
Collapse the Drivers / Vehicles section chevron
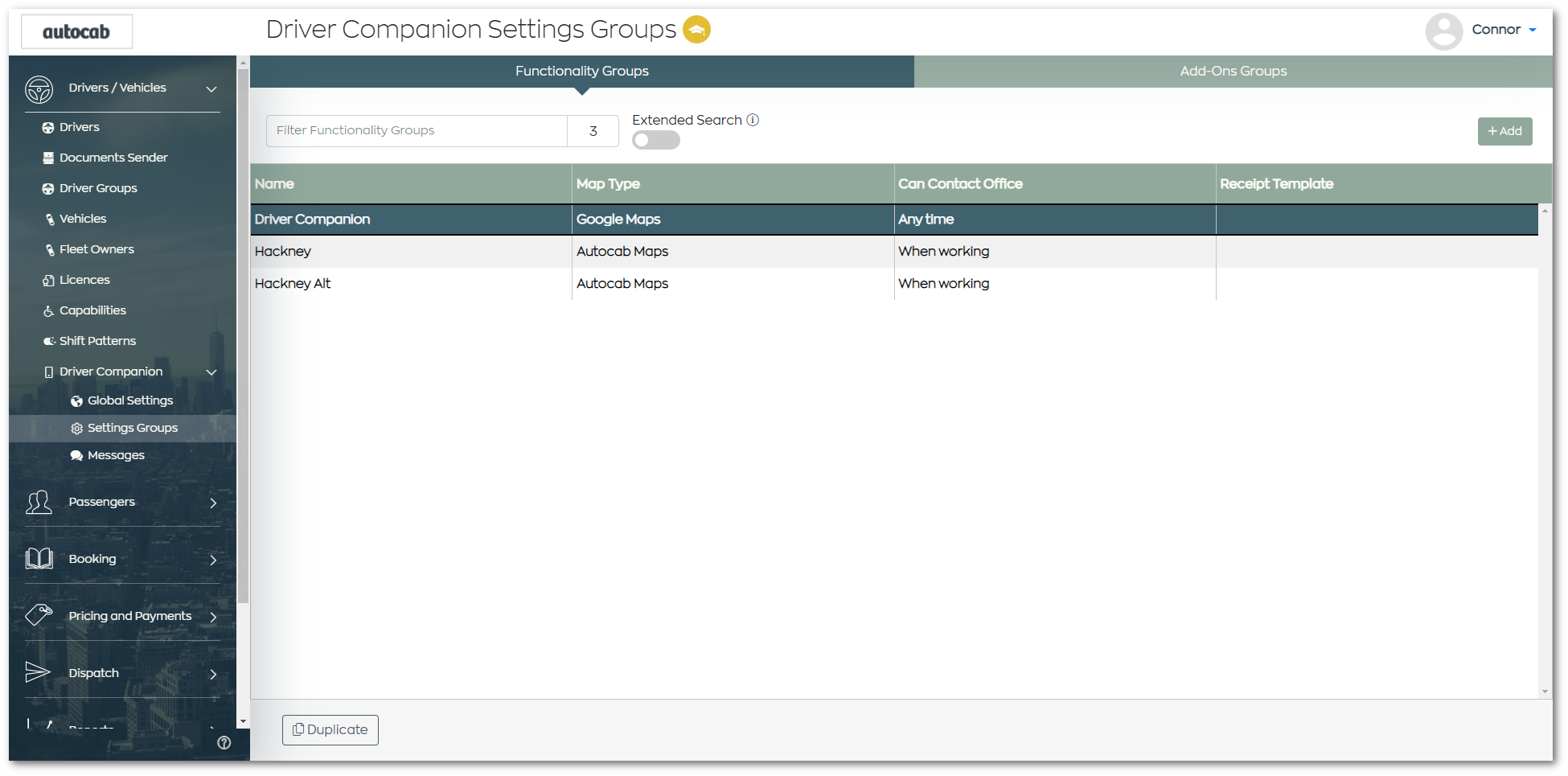pyautogui.click(x=211, y=88)
